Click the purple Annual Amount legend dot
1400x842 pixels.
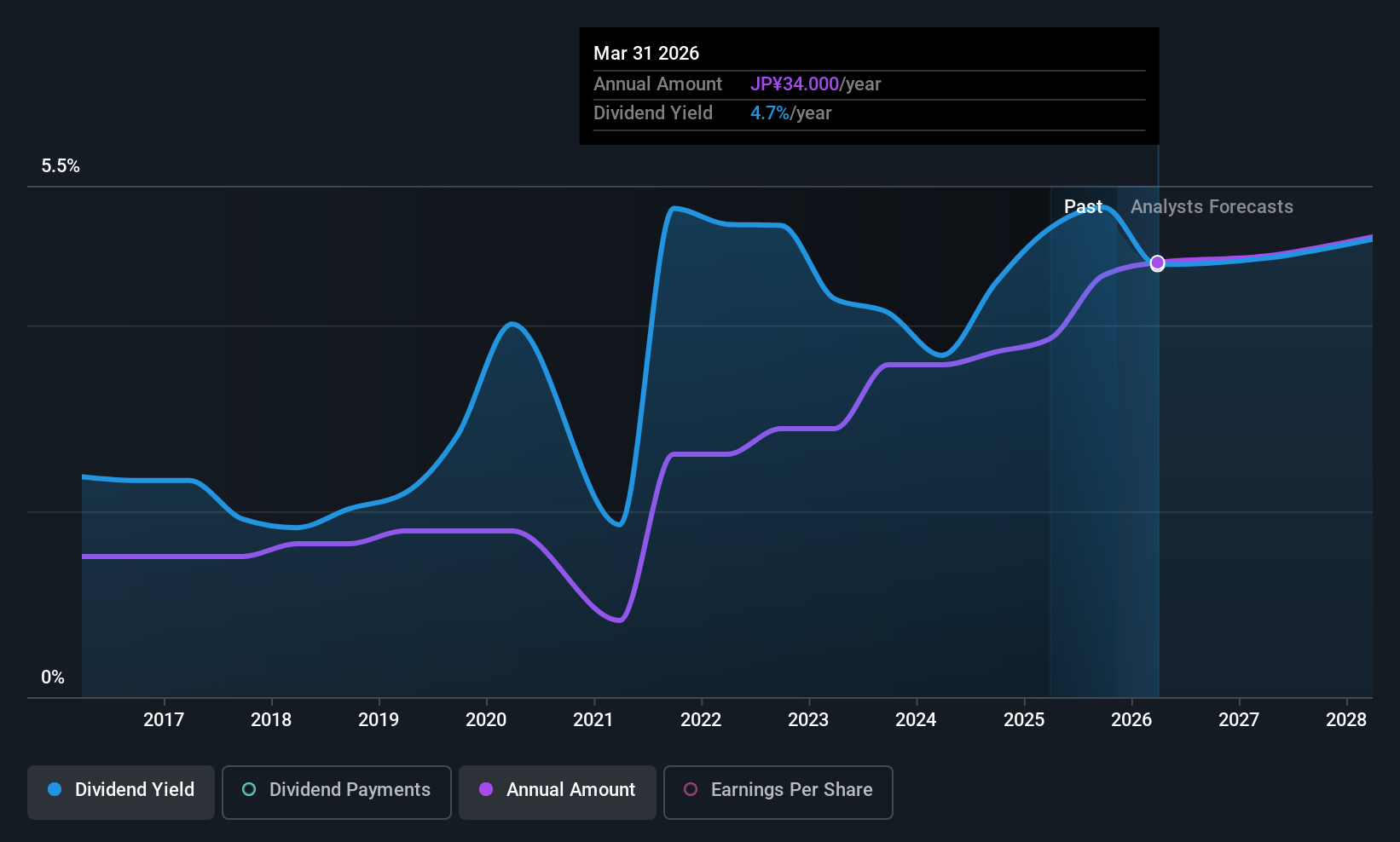coord(486,790)
